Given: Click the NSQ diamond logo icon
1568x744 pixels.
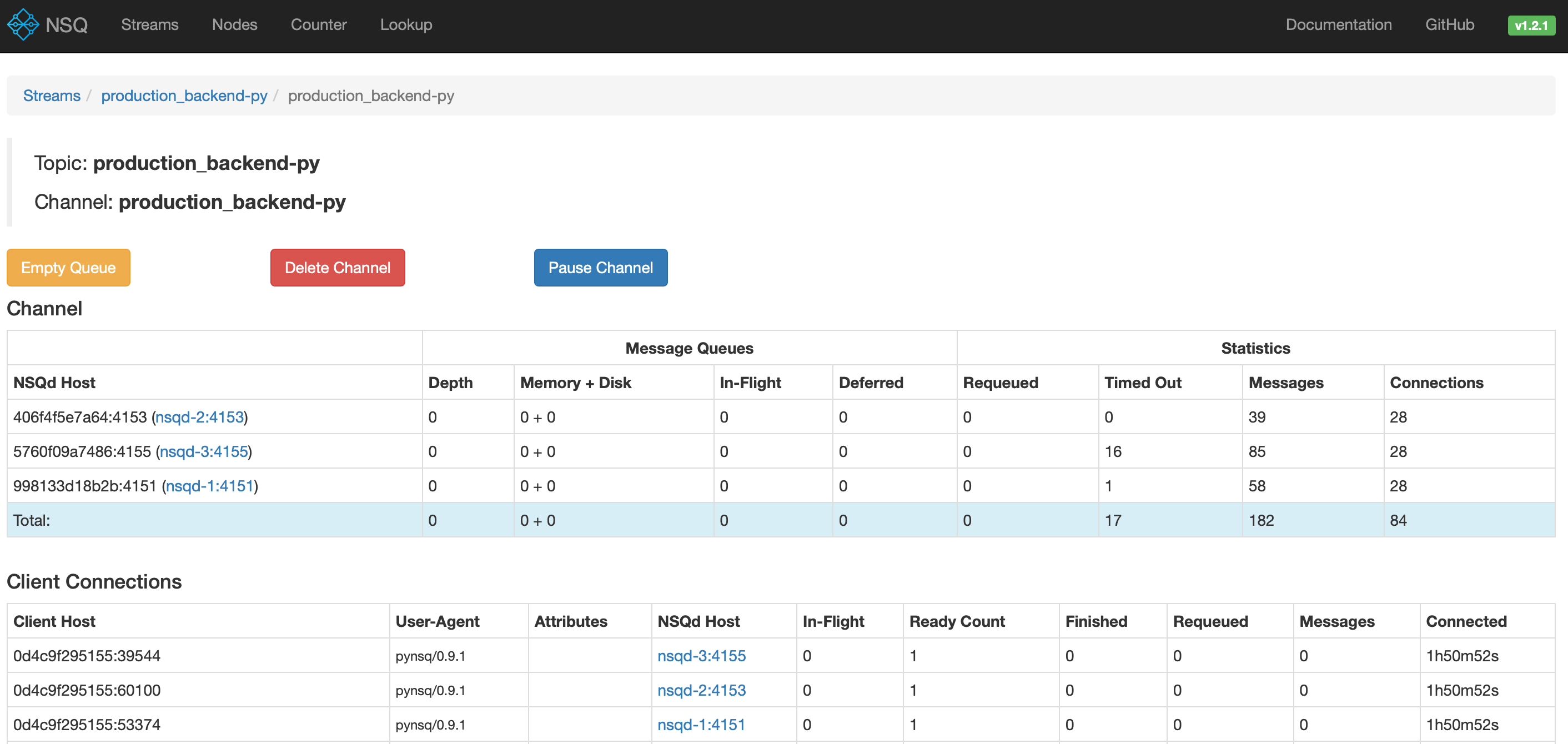Looking at the screenshot, I should click(23, 24).
